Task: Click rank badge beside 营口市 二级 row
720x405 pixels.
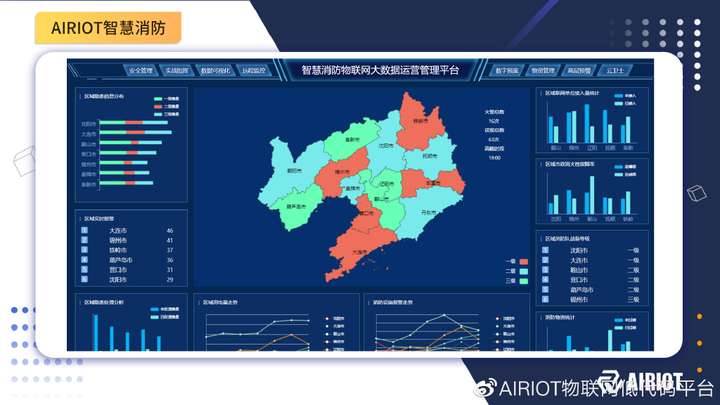Action: tap(545, 279)
